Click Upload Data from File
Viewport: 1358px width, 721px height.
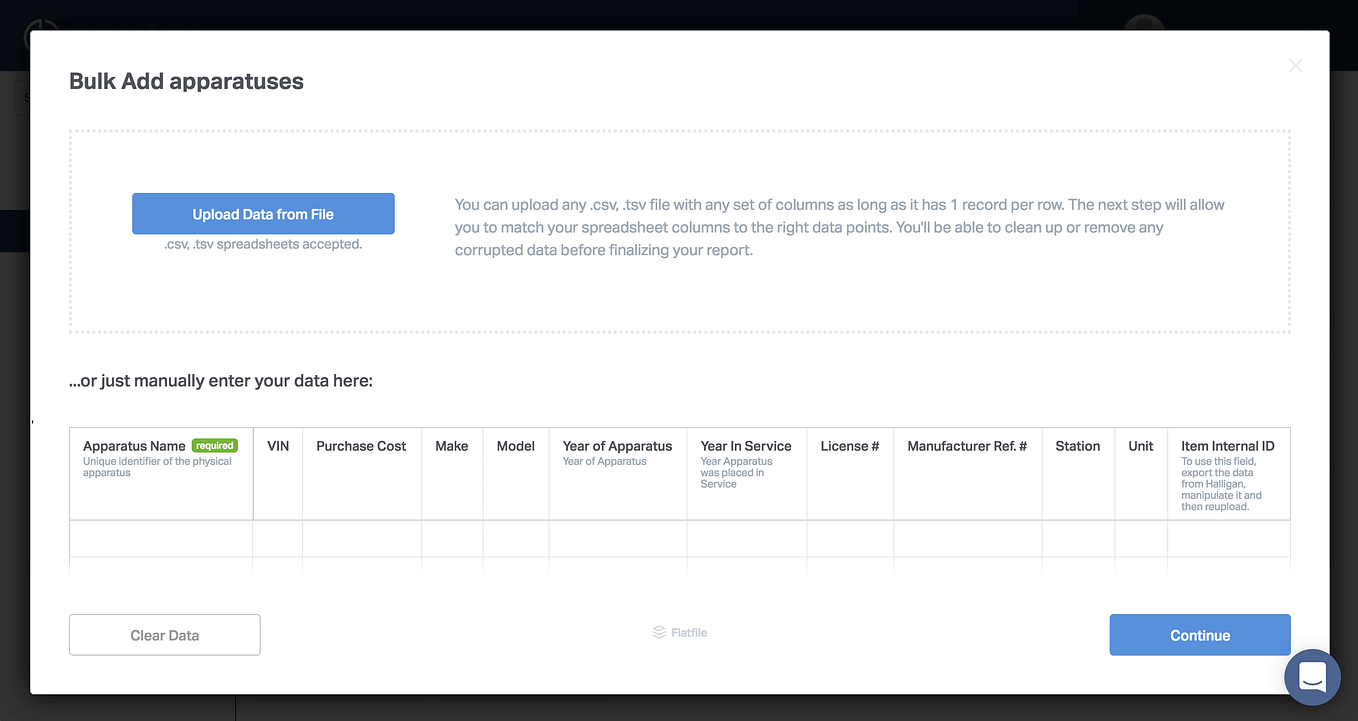tap(263, 213)
